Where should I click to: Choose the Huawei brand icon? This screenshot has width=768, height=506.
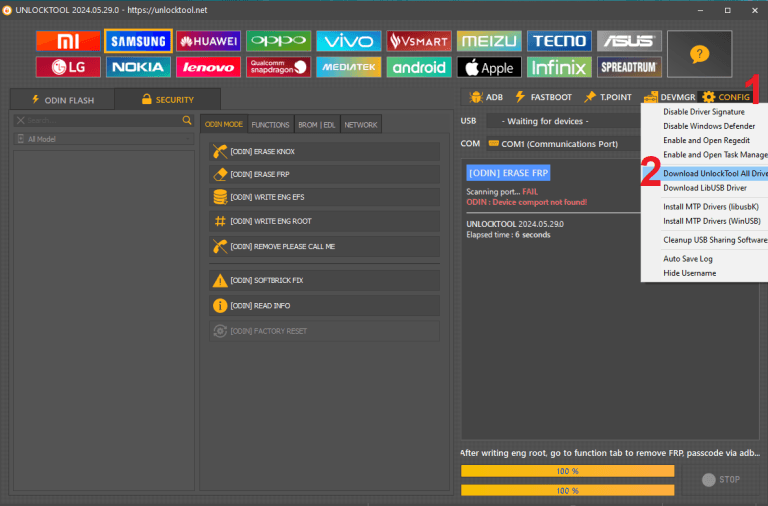point(208,41)
